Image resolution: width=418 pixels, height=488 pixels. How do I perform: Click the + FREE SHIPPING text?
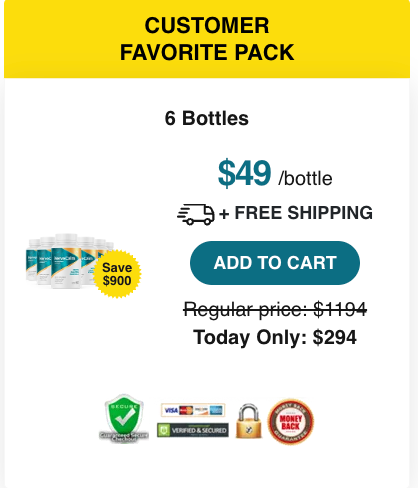tap(296, 213)
